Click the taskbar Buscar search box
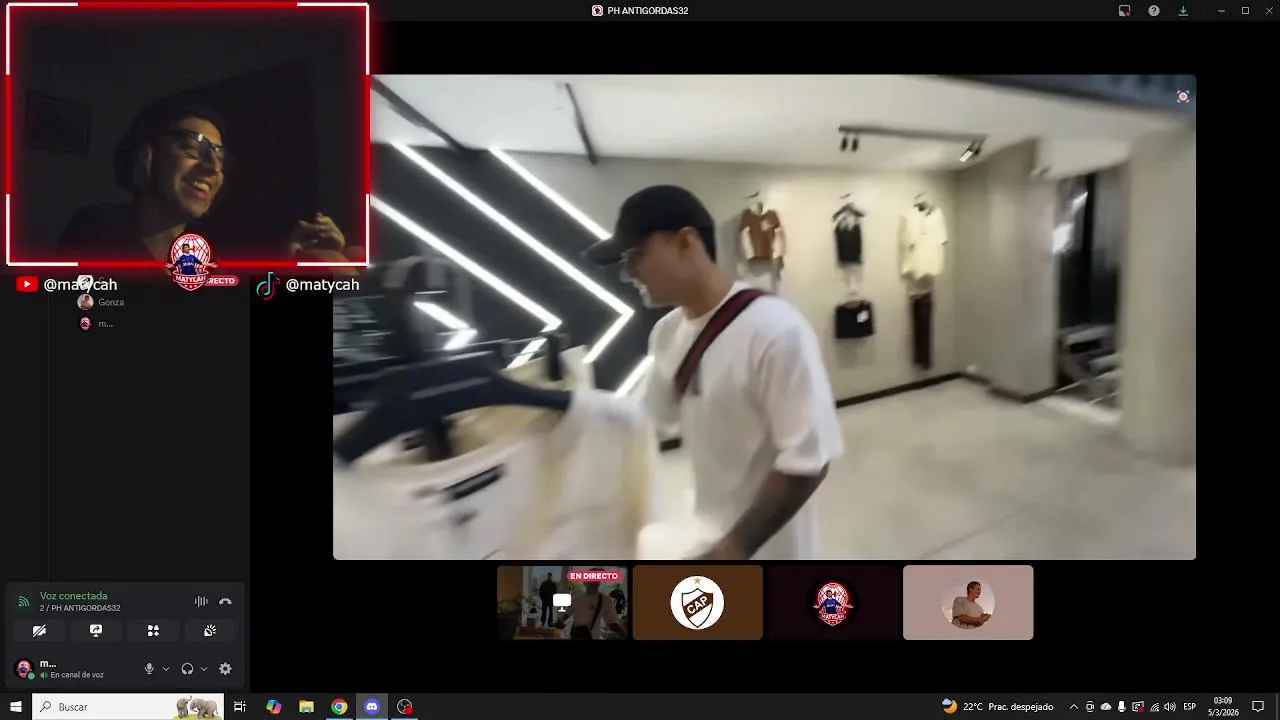 (128, 707)
